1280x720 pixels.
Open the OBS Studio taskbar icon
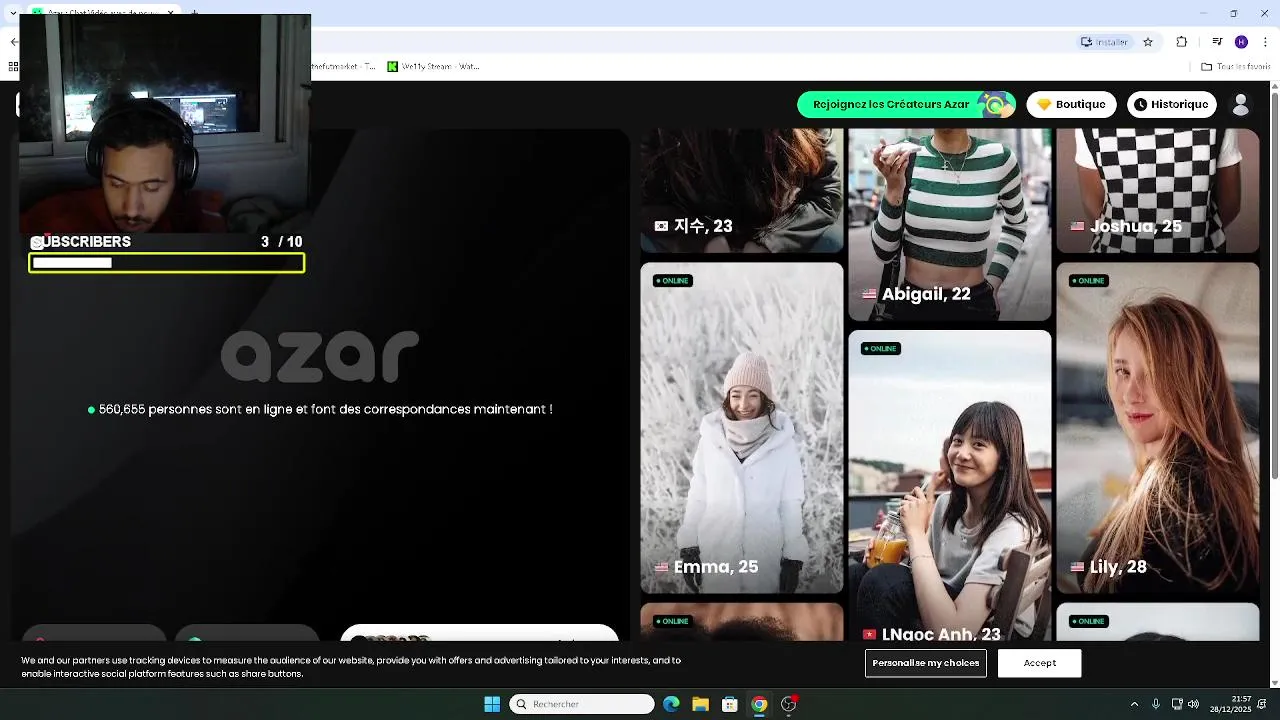click(x=789, y=704)
